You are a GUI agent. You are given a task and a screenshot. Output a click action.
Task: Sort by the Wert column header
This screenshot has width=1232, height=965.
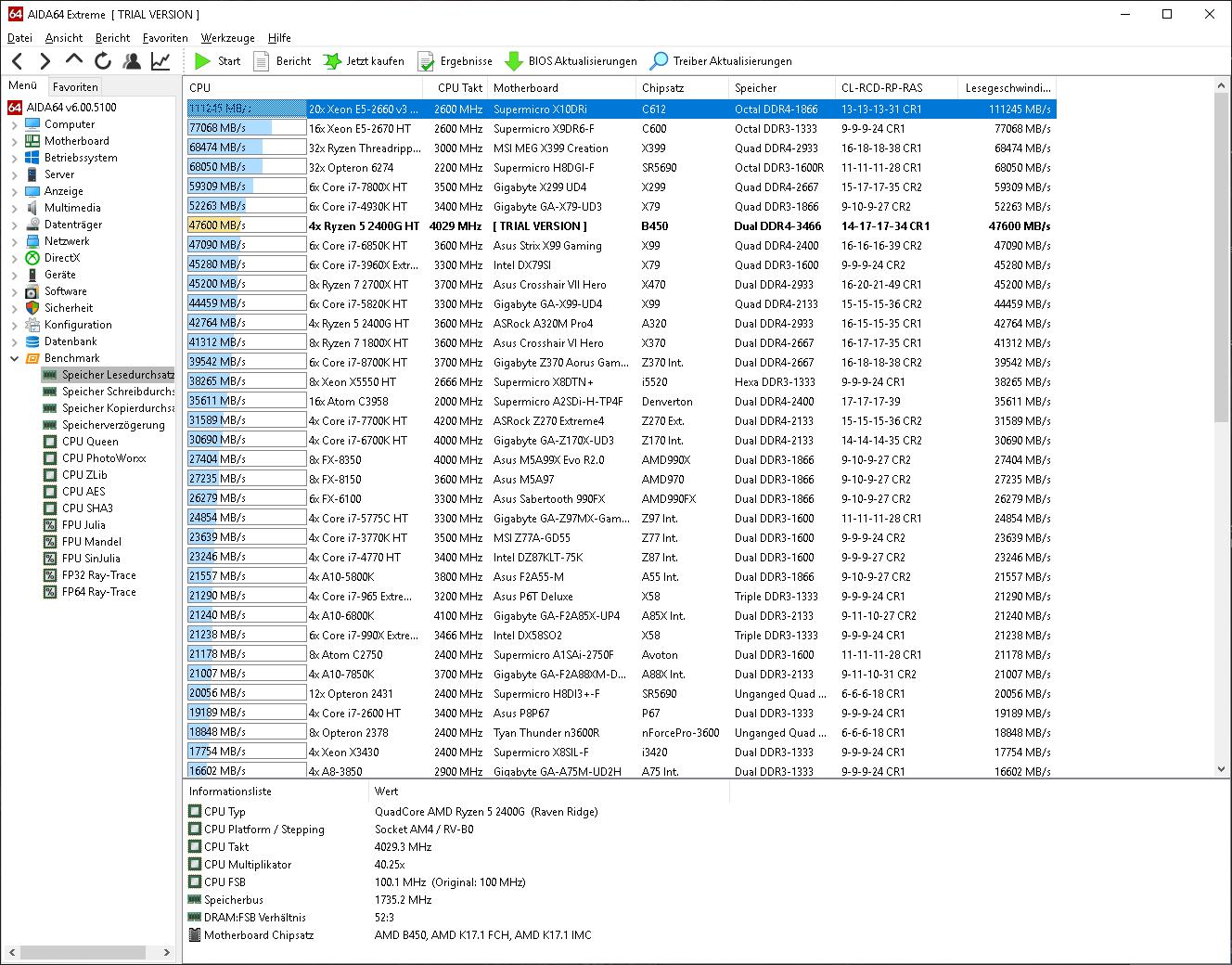click(x=549, y=791)
